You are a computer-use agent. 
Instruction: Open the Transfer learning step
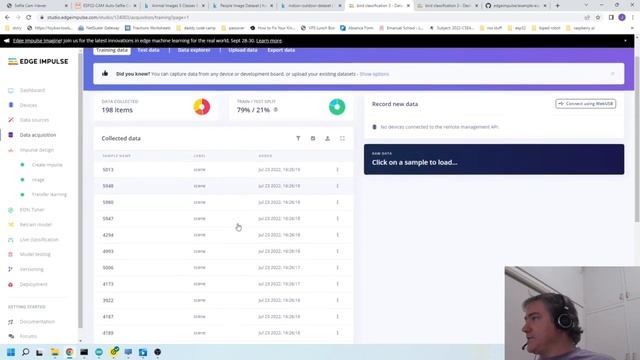49,195
